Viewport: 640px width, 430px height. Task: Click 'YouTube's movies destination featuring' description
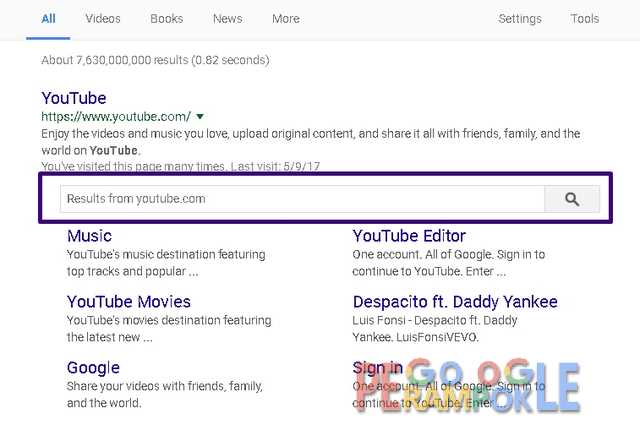(169, 320)
